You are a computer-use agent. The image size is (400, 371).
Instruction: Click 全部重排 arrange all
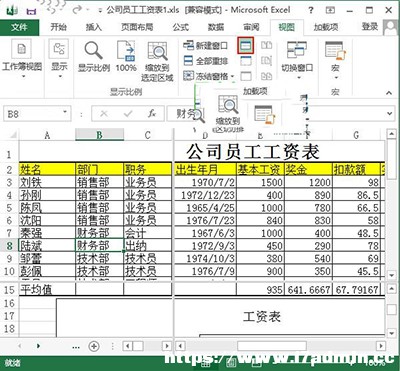(206, 61)
